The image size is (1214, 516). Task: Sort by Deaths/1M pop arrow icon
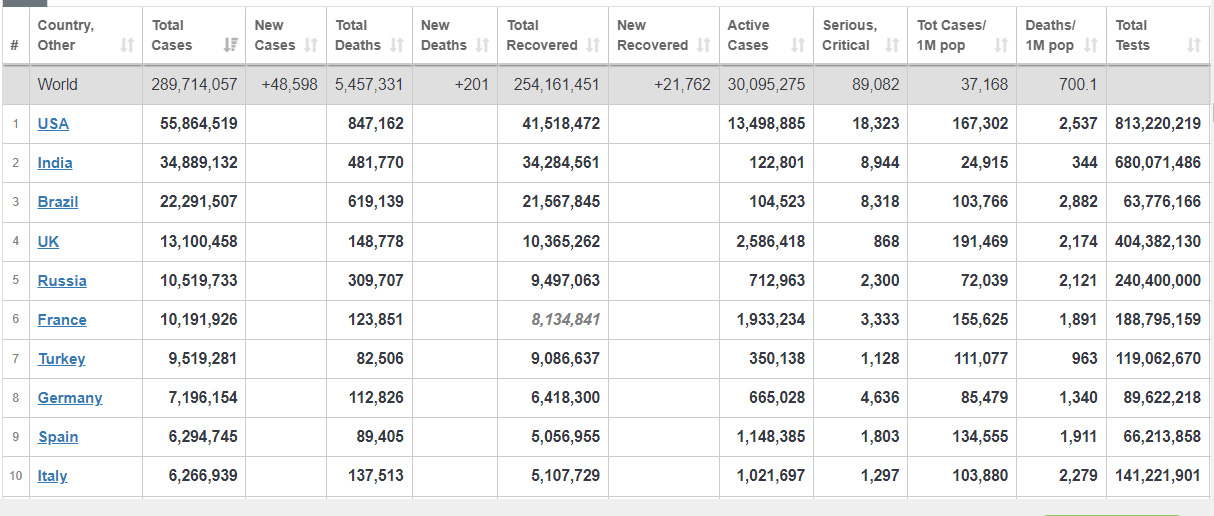click(1090, 45)
